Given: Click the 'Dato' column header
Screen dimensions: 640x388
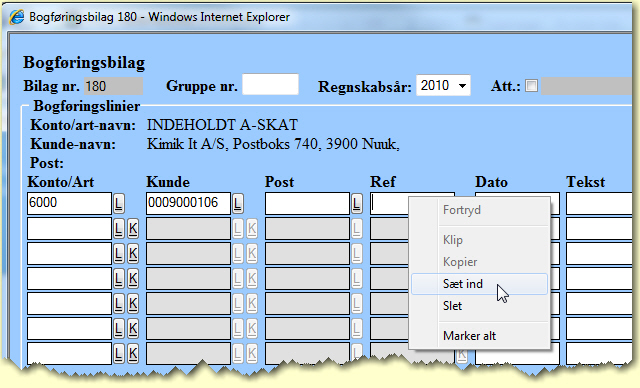Looking at the screenshot, I should click(x=491, y=182).
